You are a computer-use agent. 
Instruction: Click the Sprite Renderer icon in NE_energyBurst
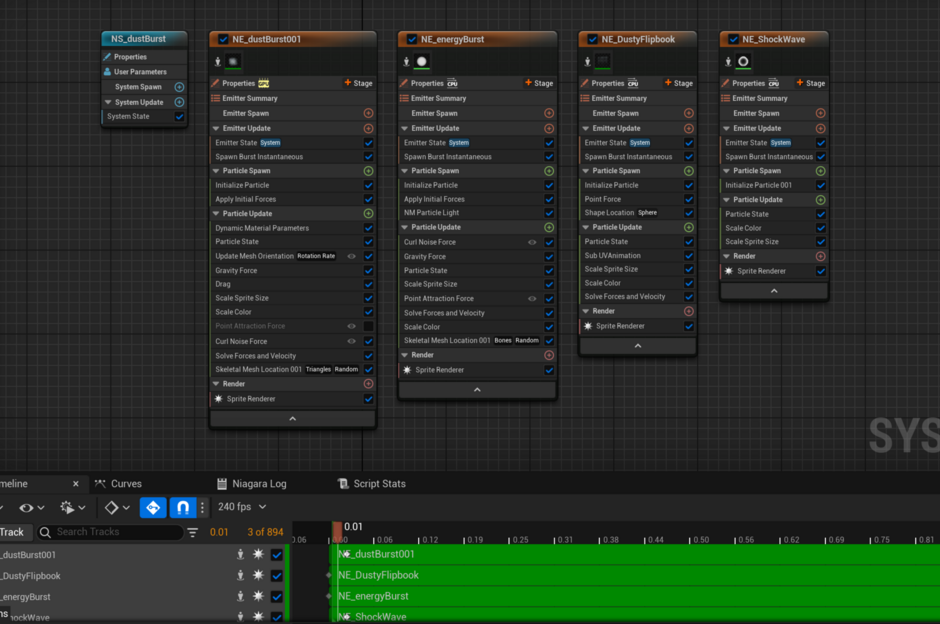pyautogui.click(x=408, y=370)
